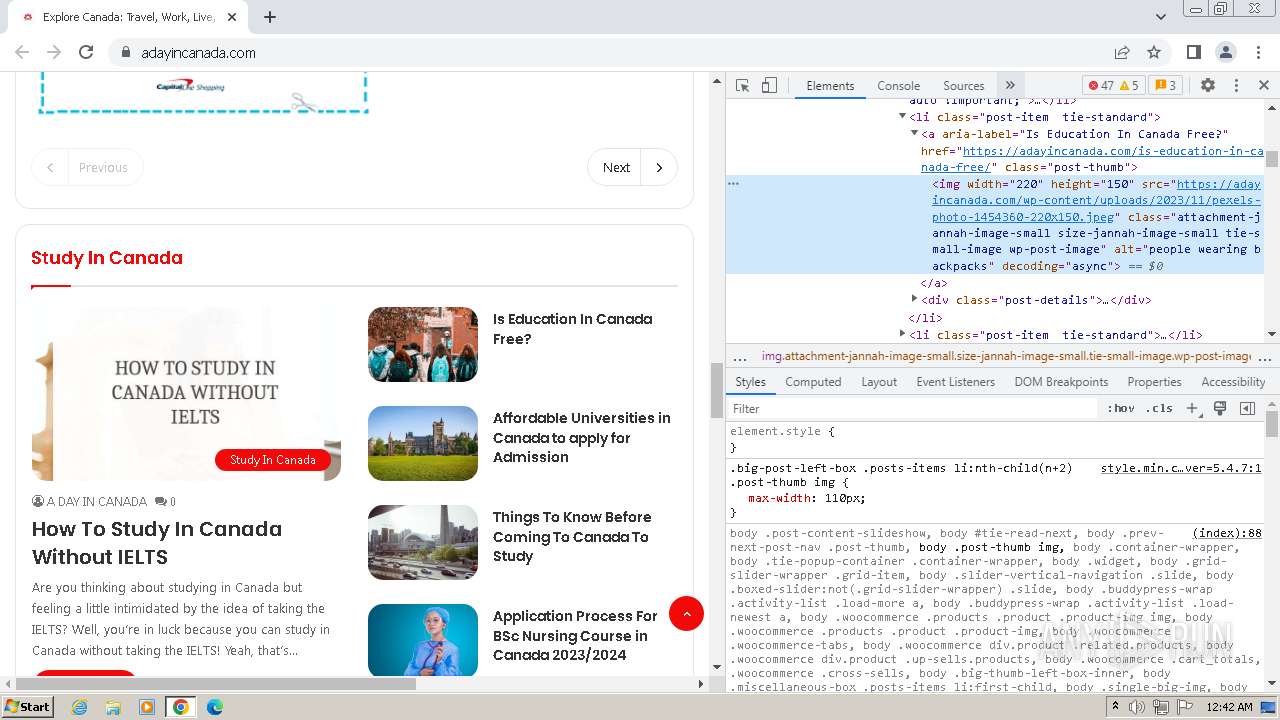Open the Windows Start menu

[28, 707]
